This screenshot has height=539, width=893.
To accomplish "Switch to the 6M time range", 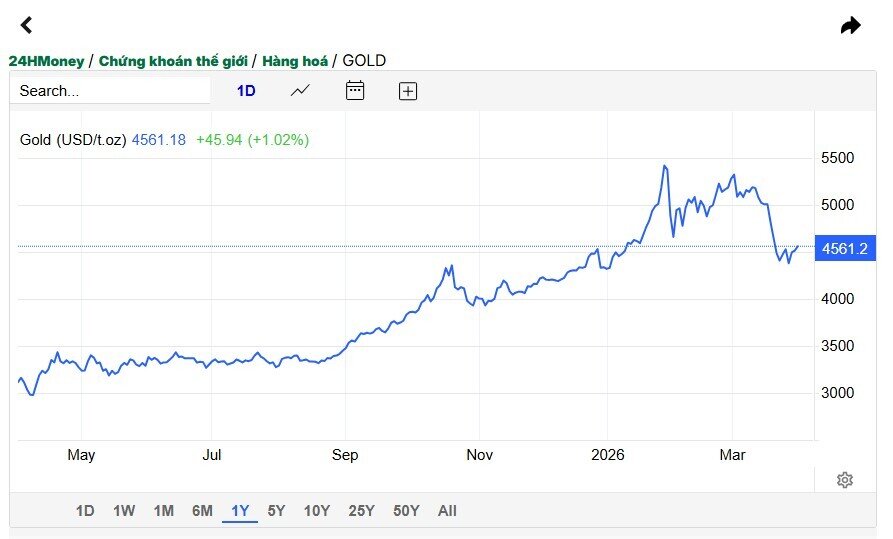I will pos(202,511).
